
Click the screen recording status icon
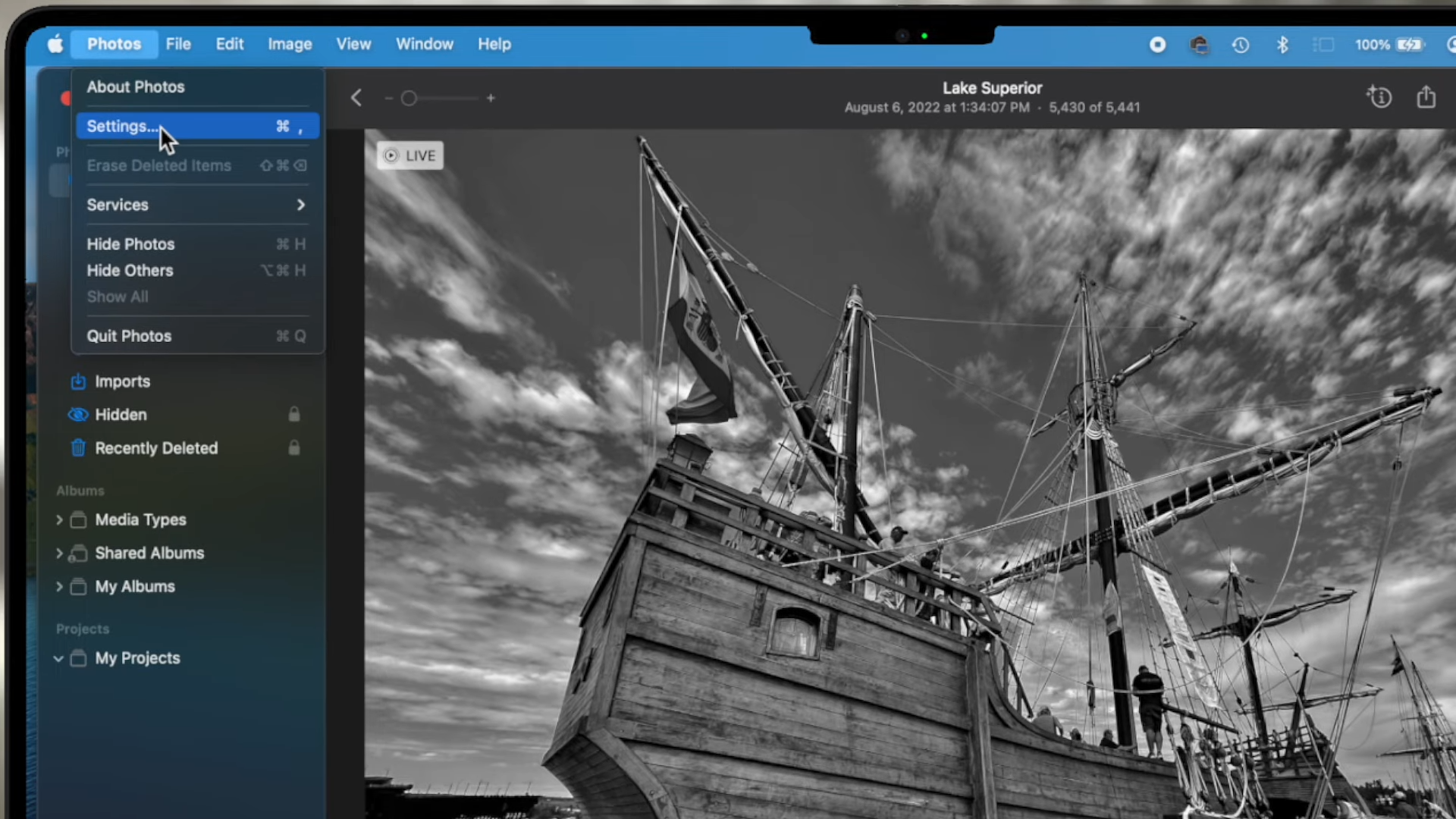click(x=1157, y=45)
